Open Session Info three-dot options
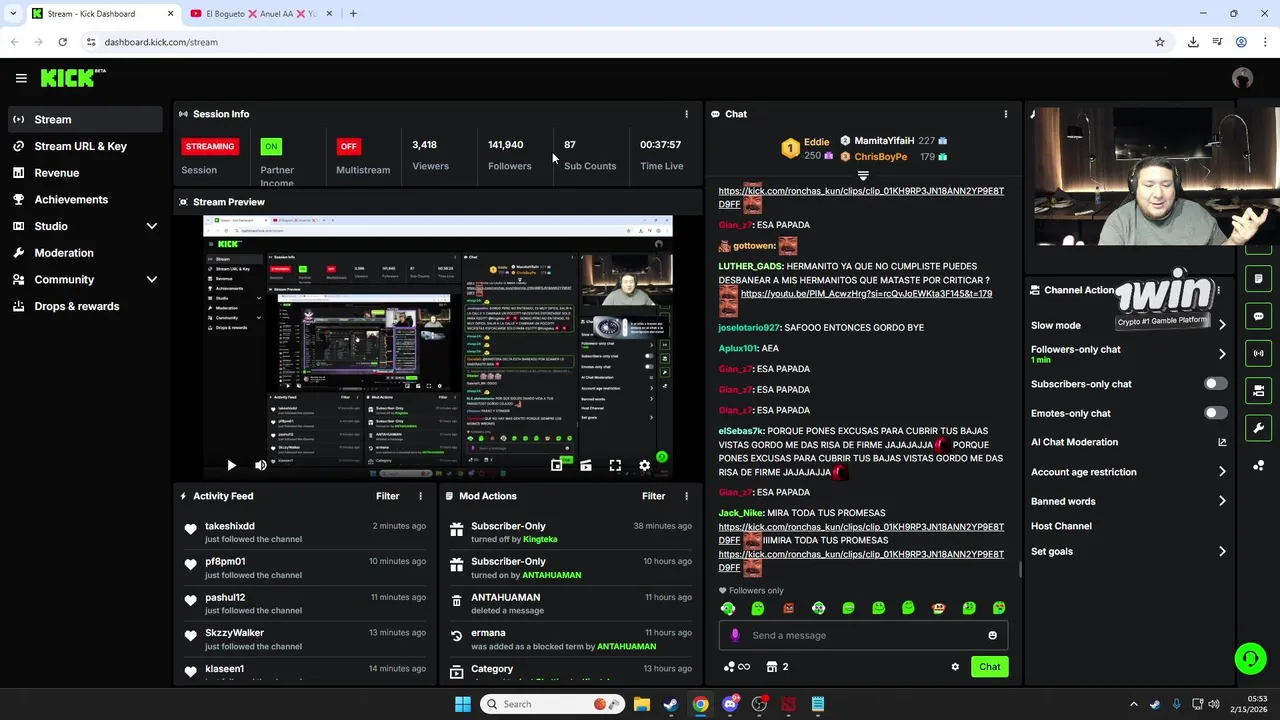This screenshot has width=1280, height=720. click(x=686, y=114)
